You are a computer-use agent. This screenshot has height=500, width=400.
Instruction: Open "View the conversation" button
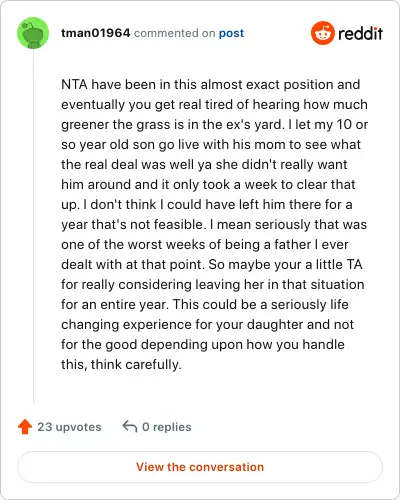pos(200,467)
